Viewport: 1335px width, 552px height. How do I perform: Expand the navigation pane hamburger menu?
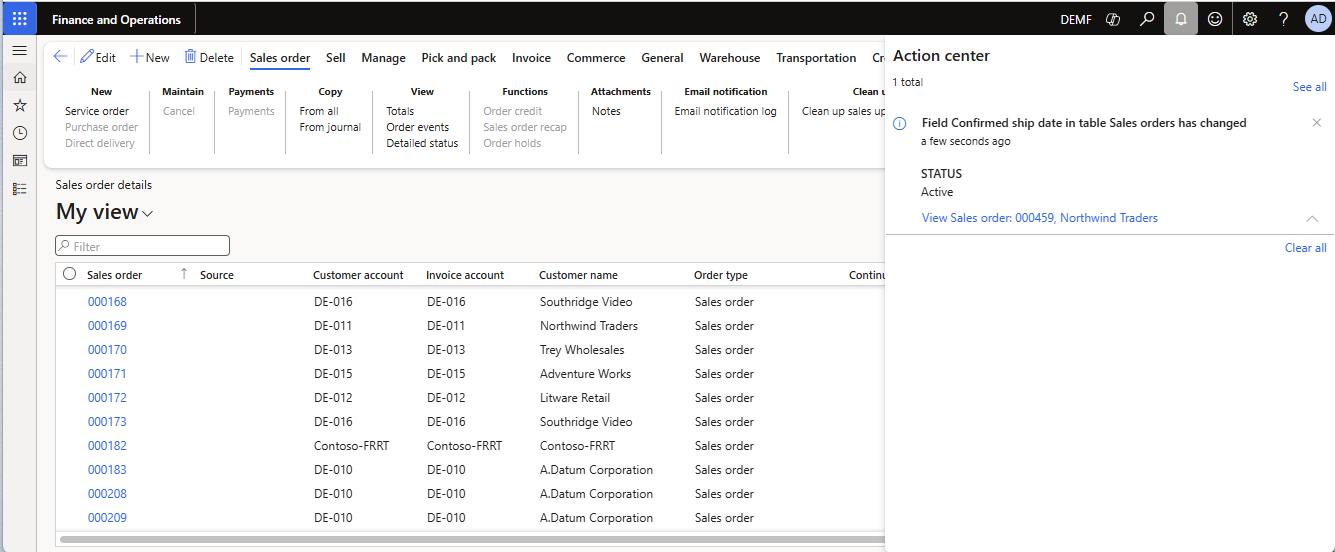19,50
